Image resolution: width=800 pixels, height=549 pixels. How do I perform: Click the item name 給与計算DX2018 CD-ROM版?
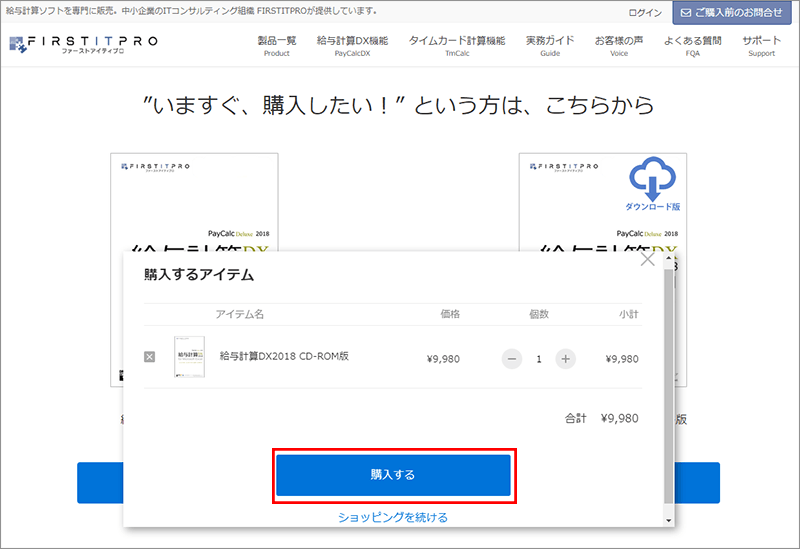(284, 356)
